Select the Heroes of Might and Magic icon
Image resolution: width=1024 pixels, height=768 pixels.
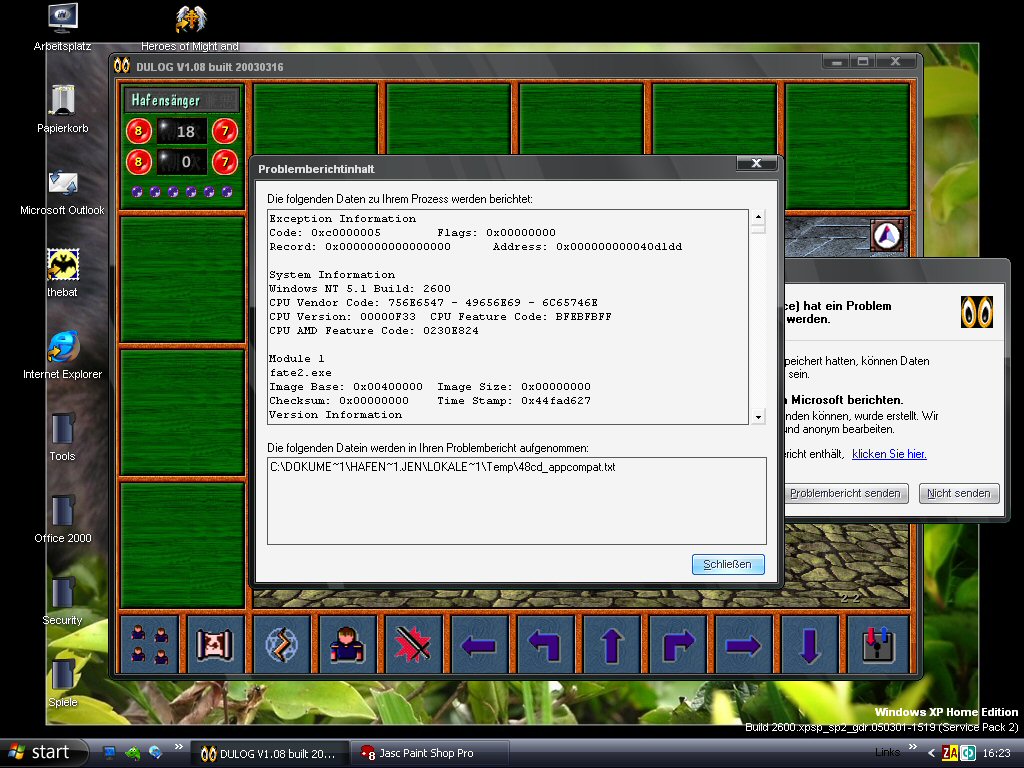[x=190, y=27]
